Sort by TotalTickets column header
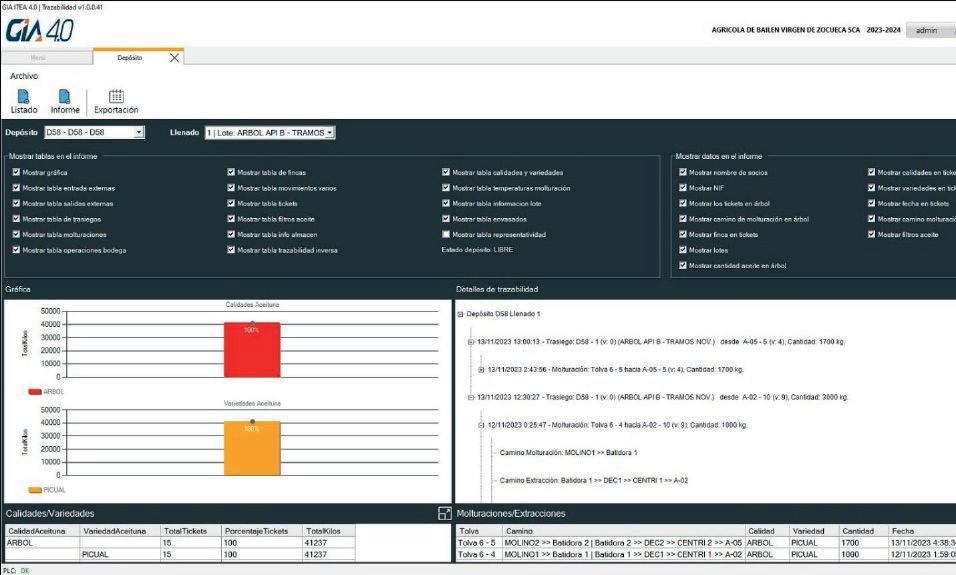This screenshot has height=575, width=956. 191,530
